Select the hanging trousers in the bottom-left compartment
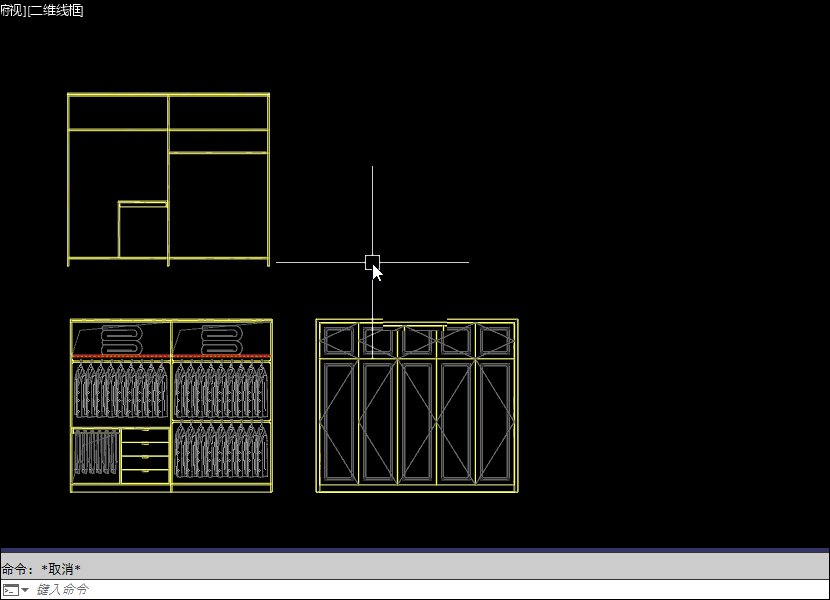Screen dimensions: 830x600 (95, 453)
